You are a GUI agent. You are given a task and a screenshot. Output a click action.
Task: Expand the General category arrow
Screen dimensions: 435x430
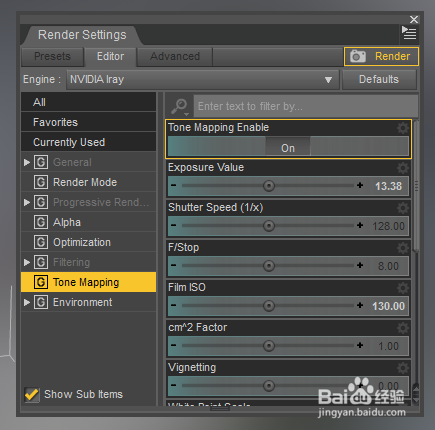coord(27,162)
